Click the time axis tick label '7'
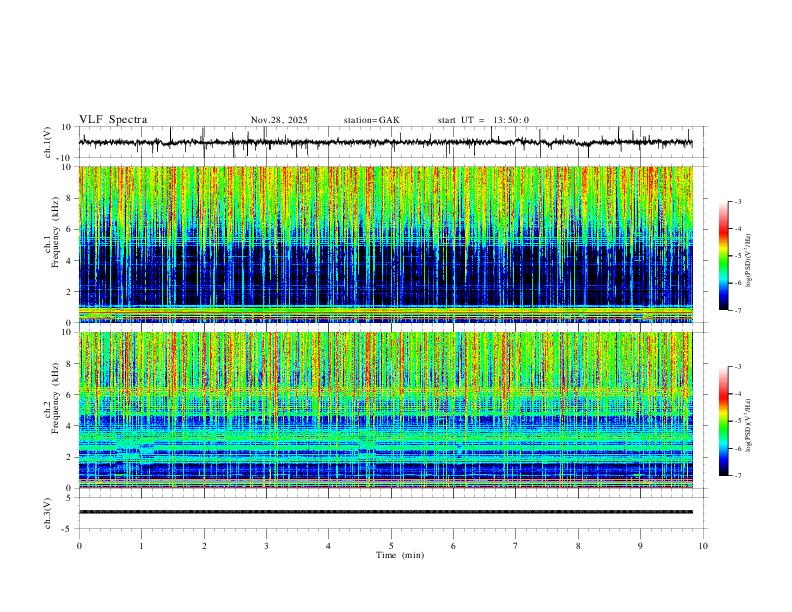Screen dimensions: 792x612 516,546
